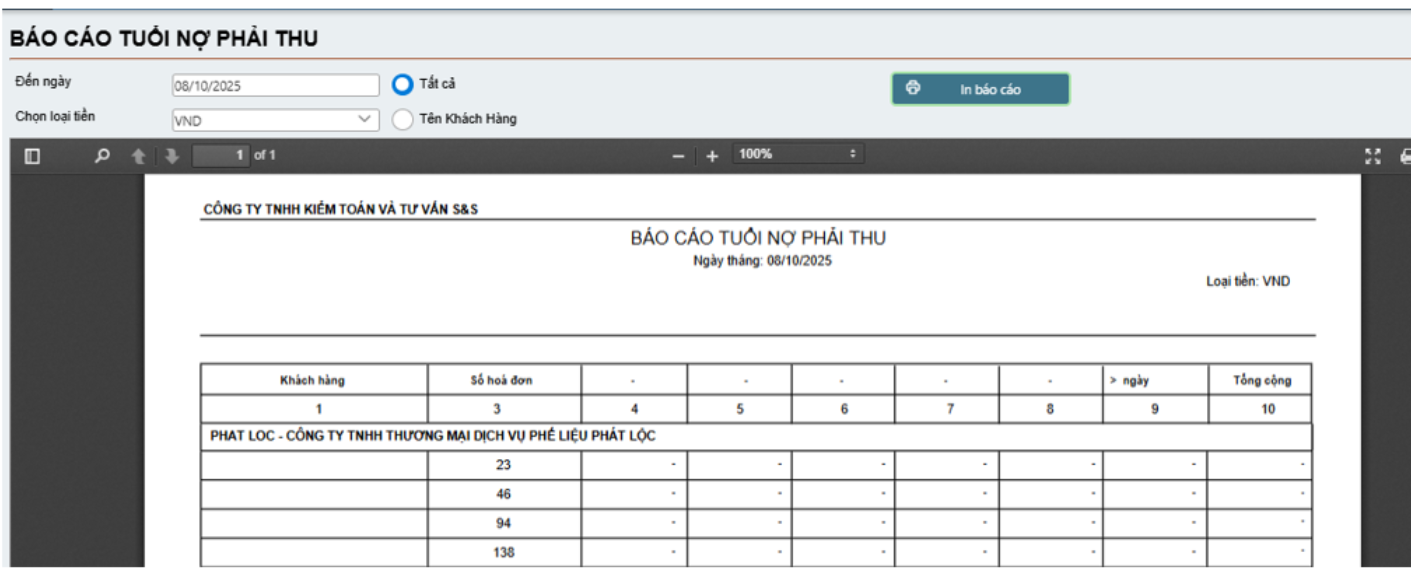This screenshot has height=568, width=1411.
Task: Select the "Tên Khách Hàng" radio option
Action: (x=403, y=119)
